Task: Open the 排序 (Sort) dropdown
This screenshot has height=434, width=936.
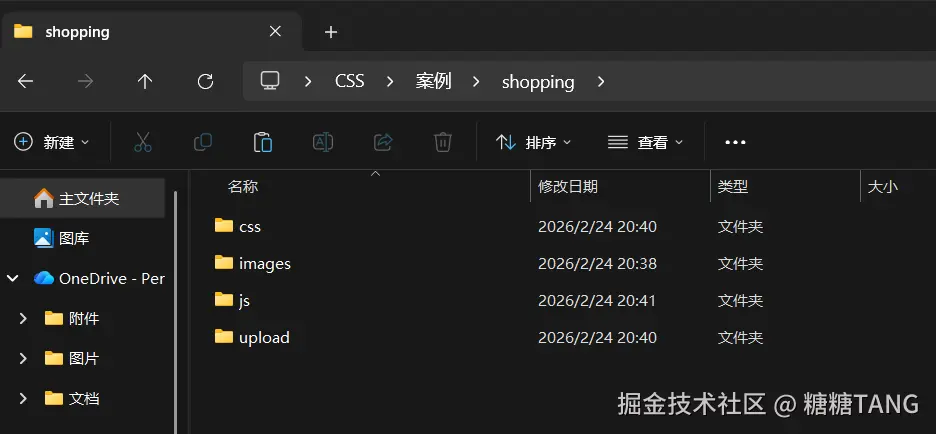Action: pos(534,142)
